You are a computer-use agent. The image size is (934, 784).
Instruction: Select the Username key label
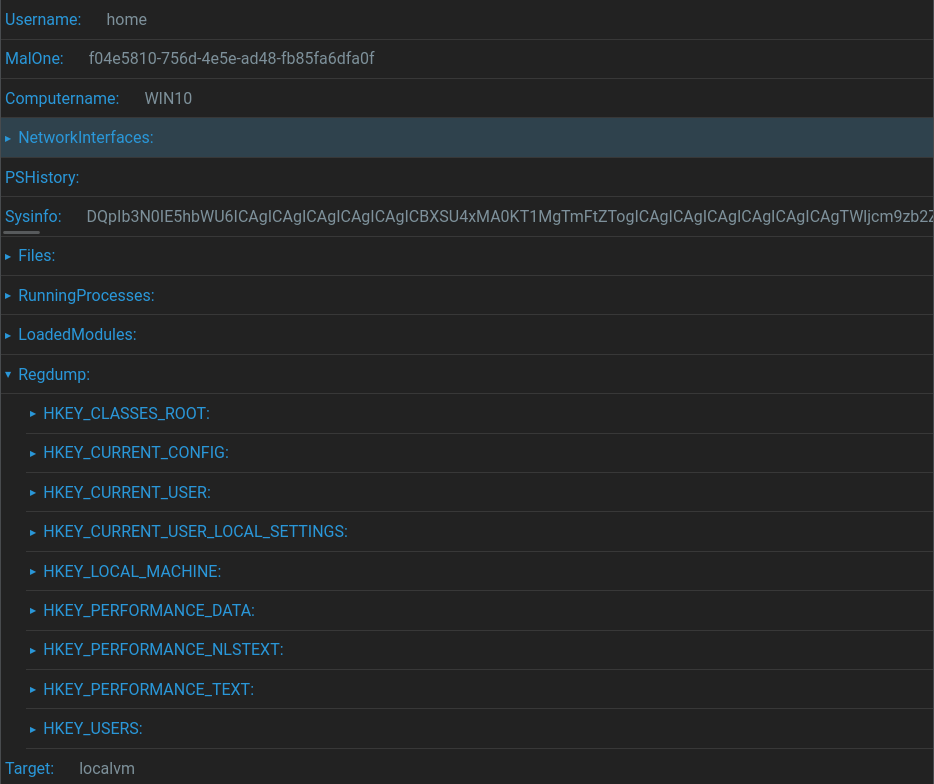click(43, 20)
